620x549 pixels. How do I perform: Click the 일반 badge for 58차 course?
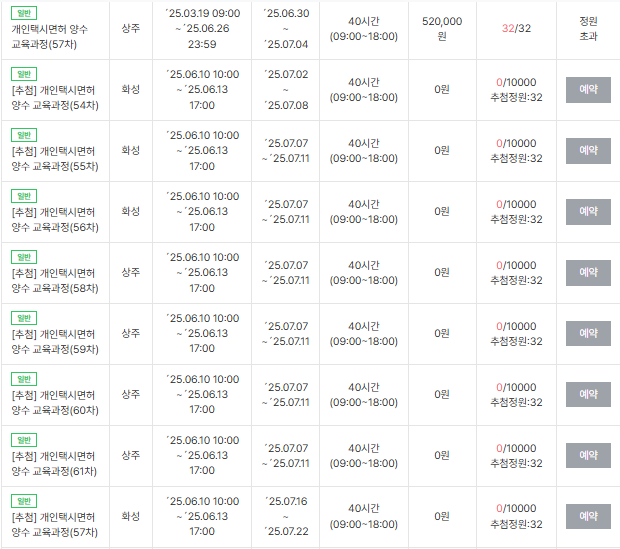(24, 257)
